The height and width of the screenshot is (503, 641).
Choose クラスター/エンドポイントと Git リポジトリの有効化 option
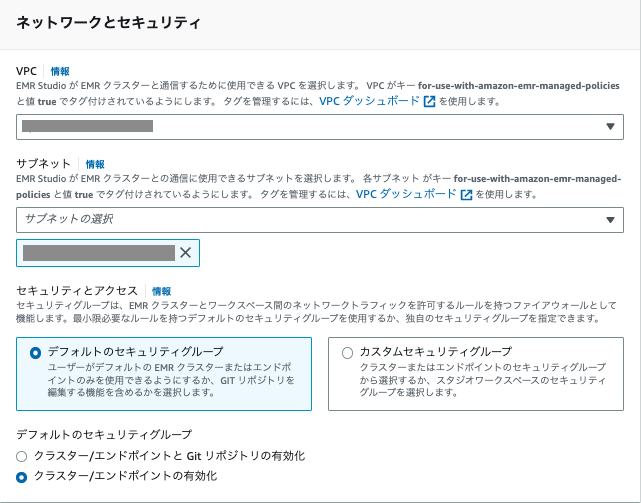[x=161, y=456]
